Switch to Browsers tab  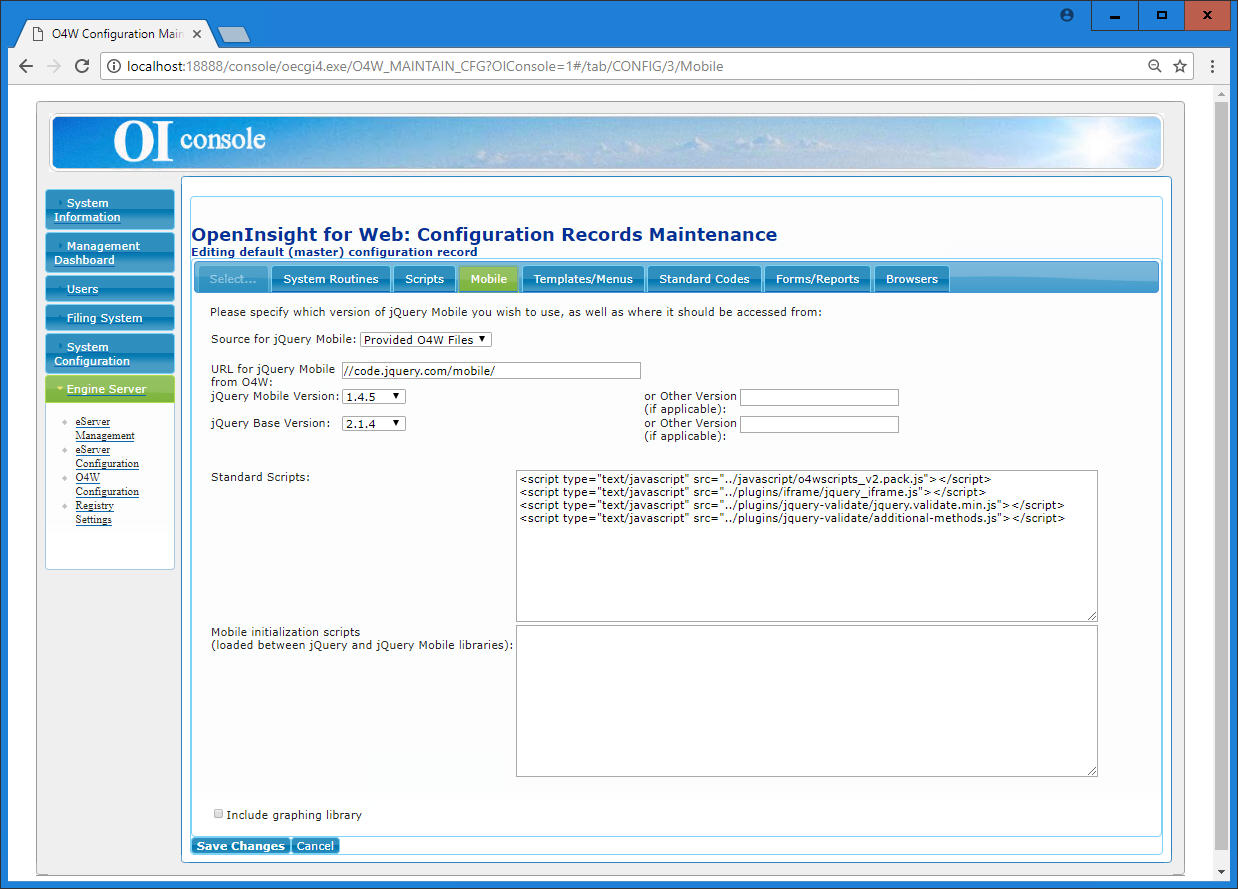click(911, 279)
